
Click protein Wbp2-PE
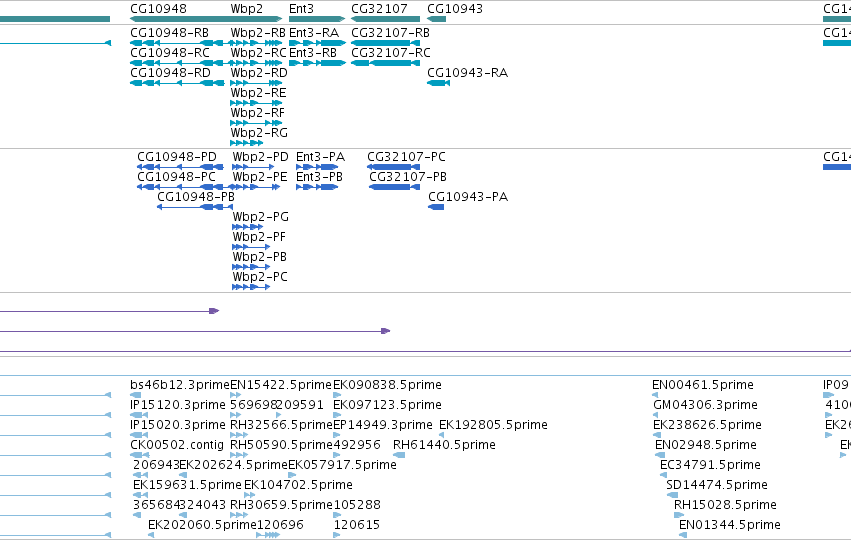(260, 177)
